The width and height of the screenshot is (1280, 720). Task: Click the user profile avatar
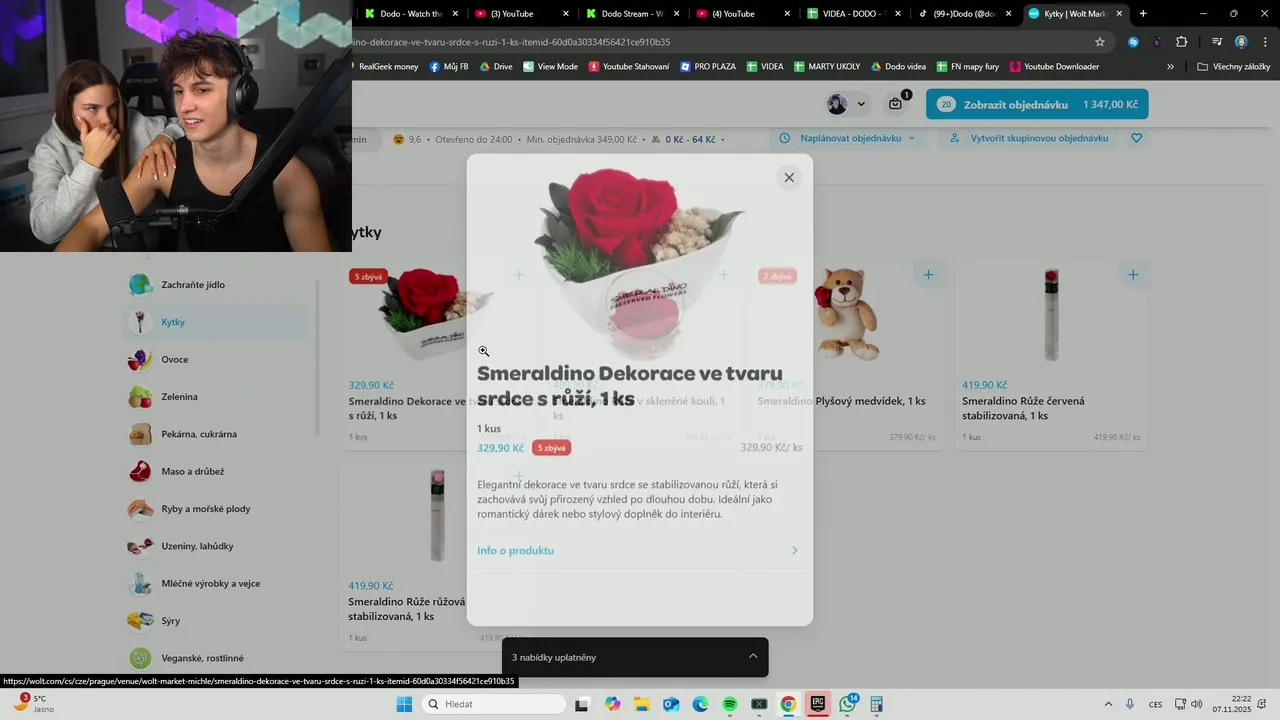pyautogui.click(x=837, y=105)
